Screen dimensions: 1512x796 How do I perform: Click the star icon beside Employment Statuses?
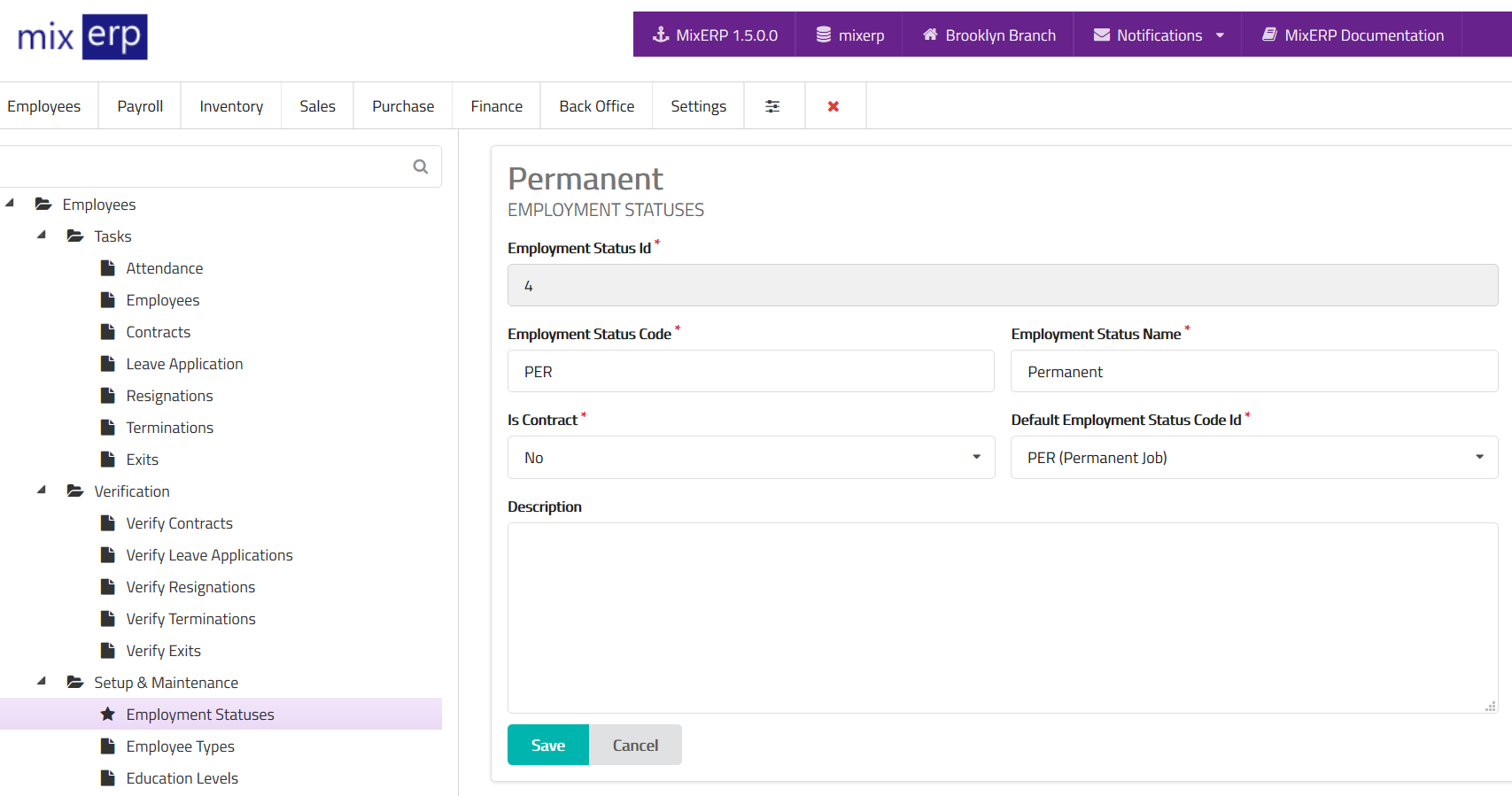[x=108, y=714]
